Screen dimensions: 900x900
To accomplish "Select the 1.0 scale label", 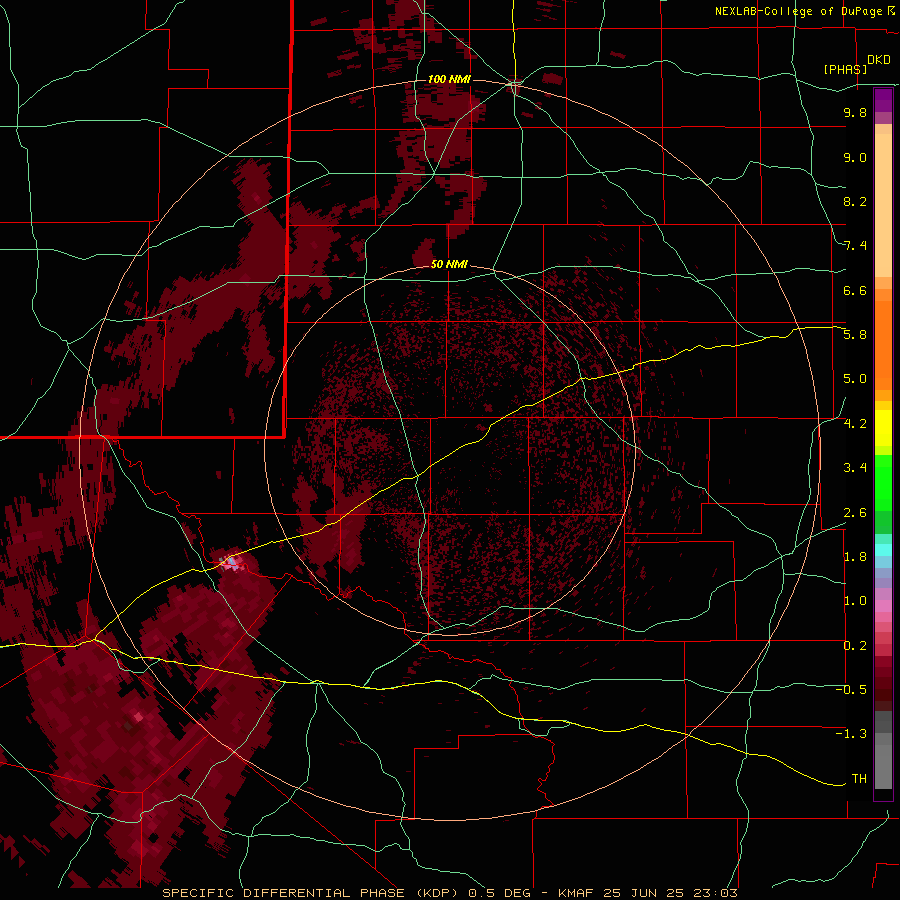I will tap(855, 601).
